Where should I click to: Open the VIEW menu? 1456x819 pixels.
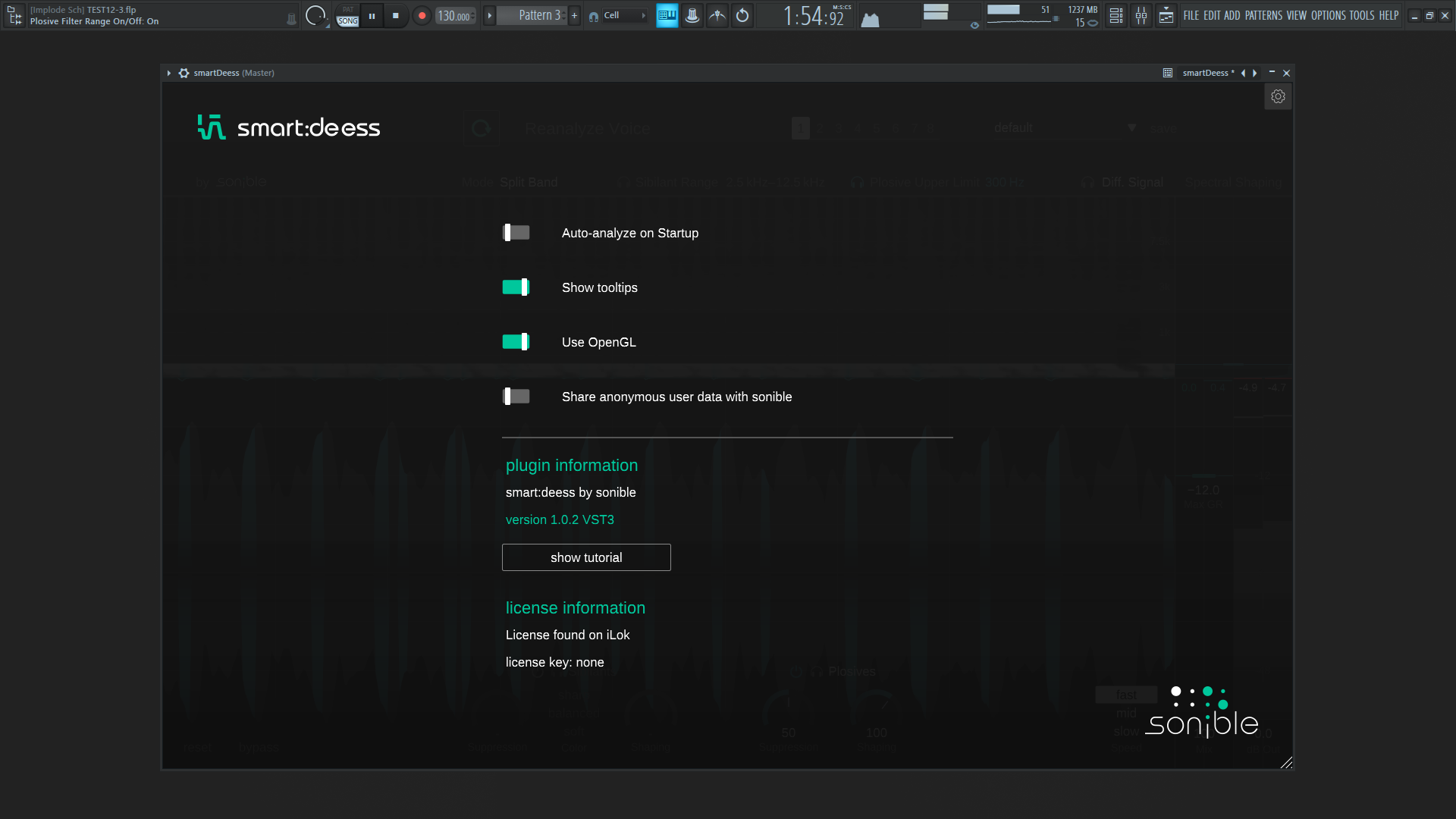1297,15
